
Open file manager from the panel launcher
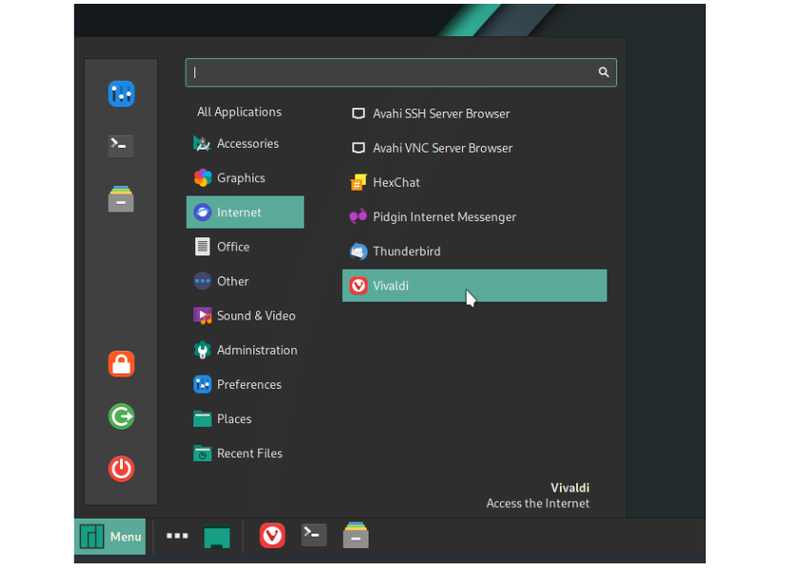[x=356, y=535]
